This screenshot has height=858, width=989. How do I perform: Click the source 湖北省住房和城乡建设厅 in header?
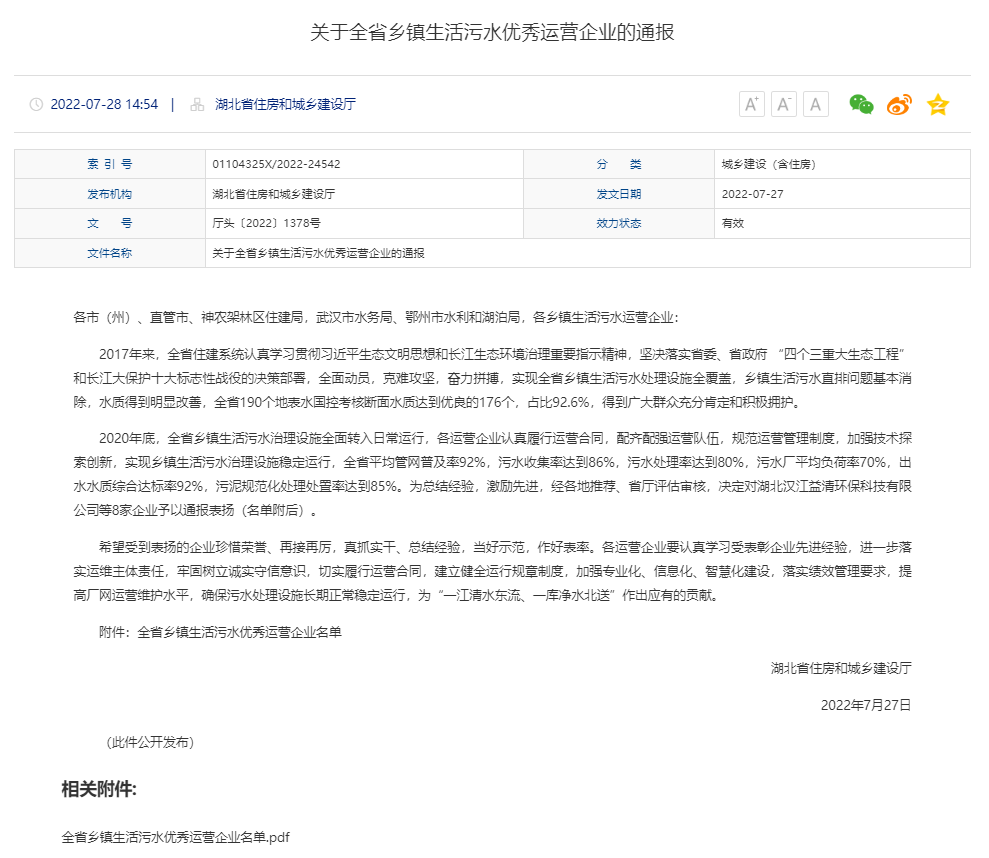point(285,104)
